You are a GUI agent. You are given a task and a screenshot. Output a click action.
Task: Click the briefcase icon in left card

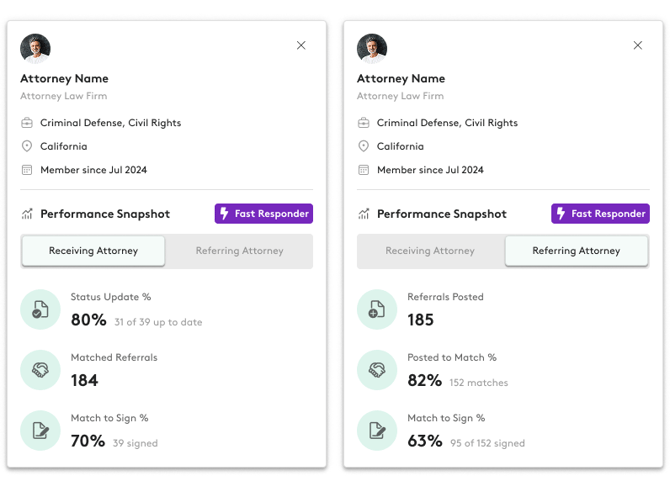(27, 123)
